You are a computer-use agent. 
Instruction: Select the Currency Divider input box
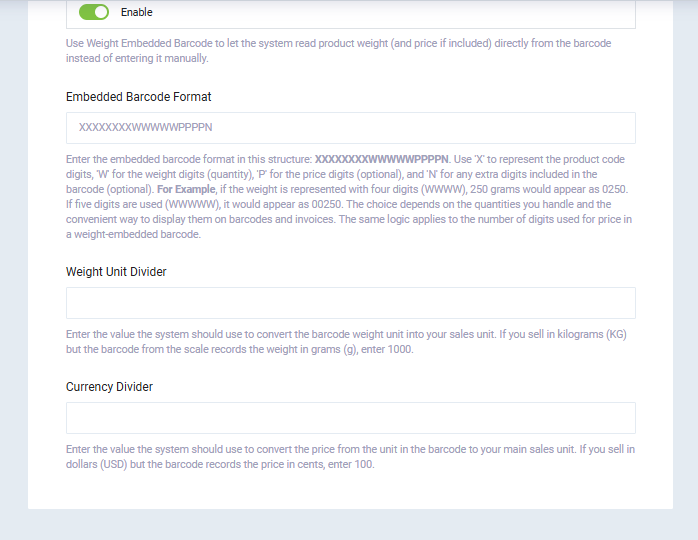[350, 418]
